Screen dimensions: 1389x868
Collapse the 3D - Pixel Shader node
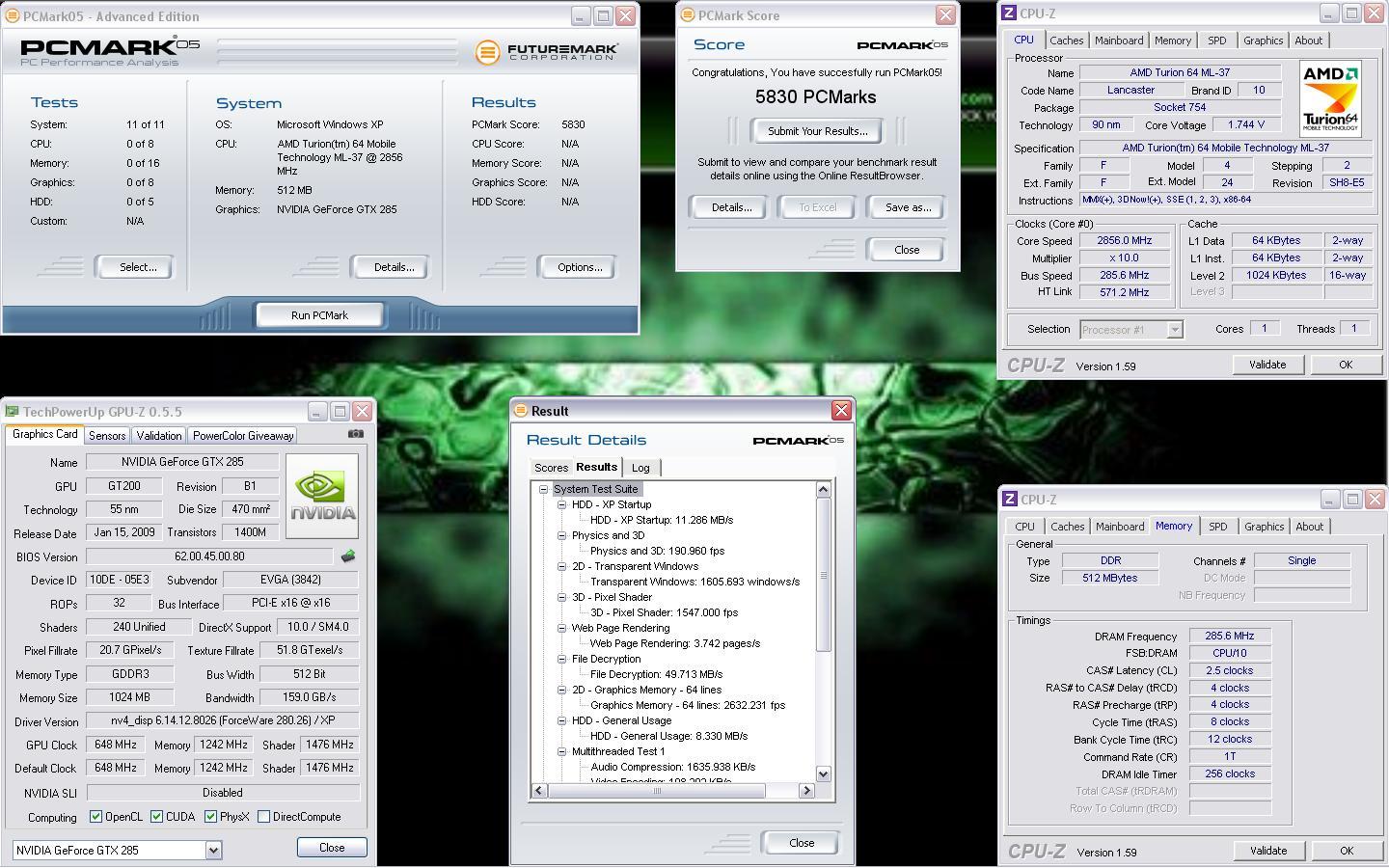[561, 597]
